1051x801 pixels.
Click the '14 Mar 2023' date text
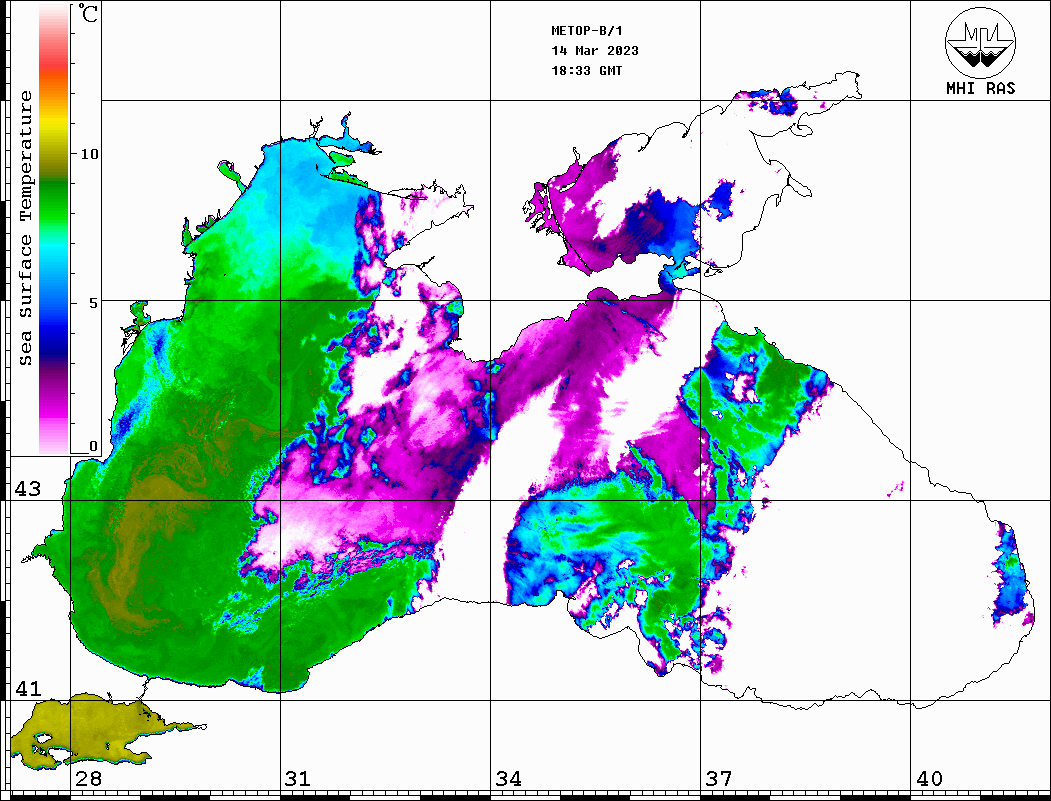click(595, 51)
